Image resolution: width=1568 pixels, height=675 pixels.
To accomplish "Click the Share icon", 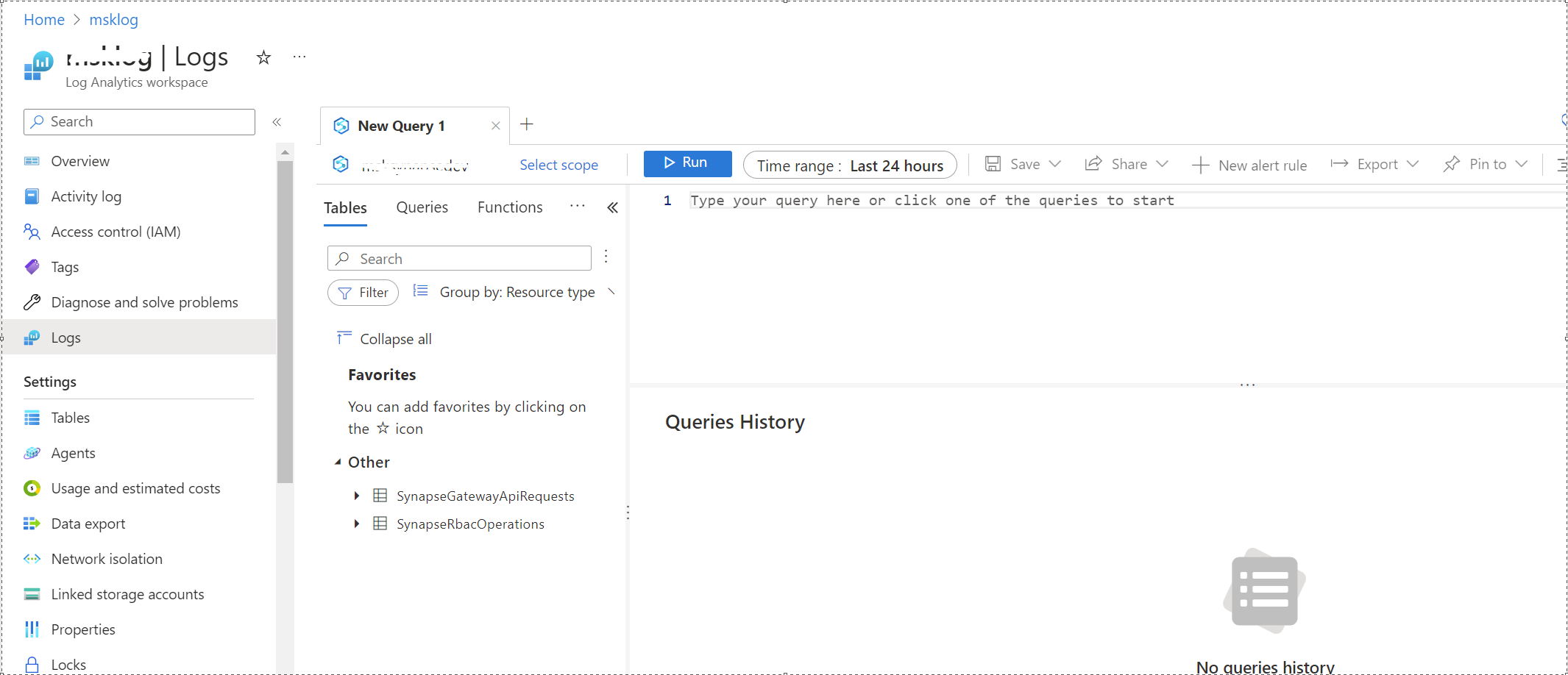I will (x=1093, y=163).
